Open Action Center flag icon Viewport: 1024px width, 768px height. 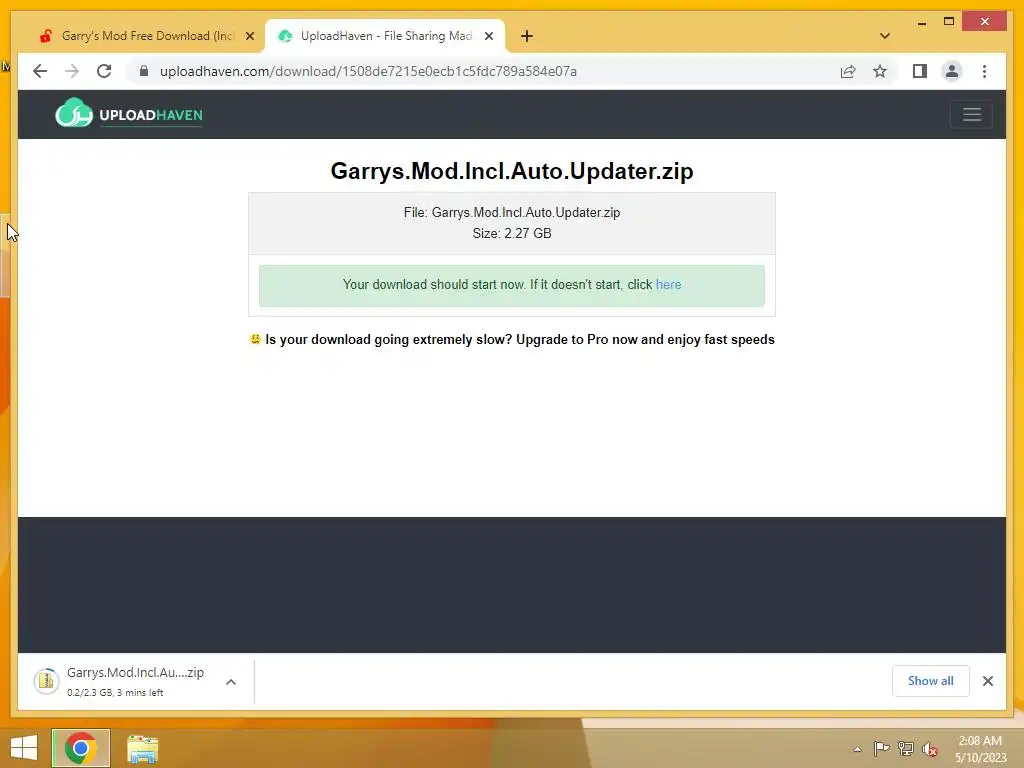(x=881, y=749)
